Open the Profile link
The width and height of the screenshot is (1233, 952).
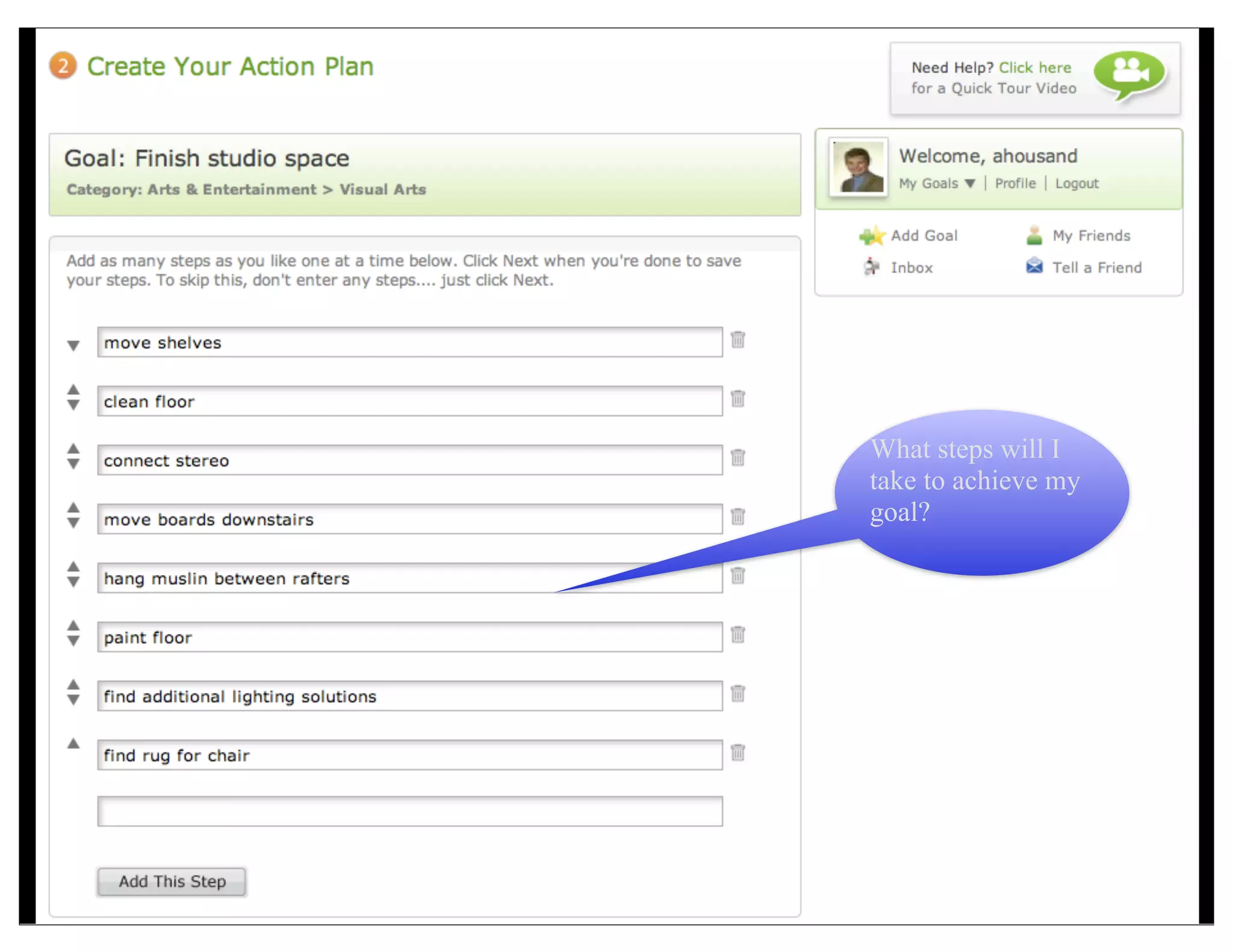tap(1015, 184)
